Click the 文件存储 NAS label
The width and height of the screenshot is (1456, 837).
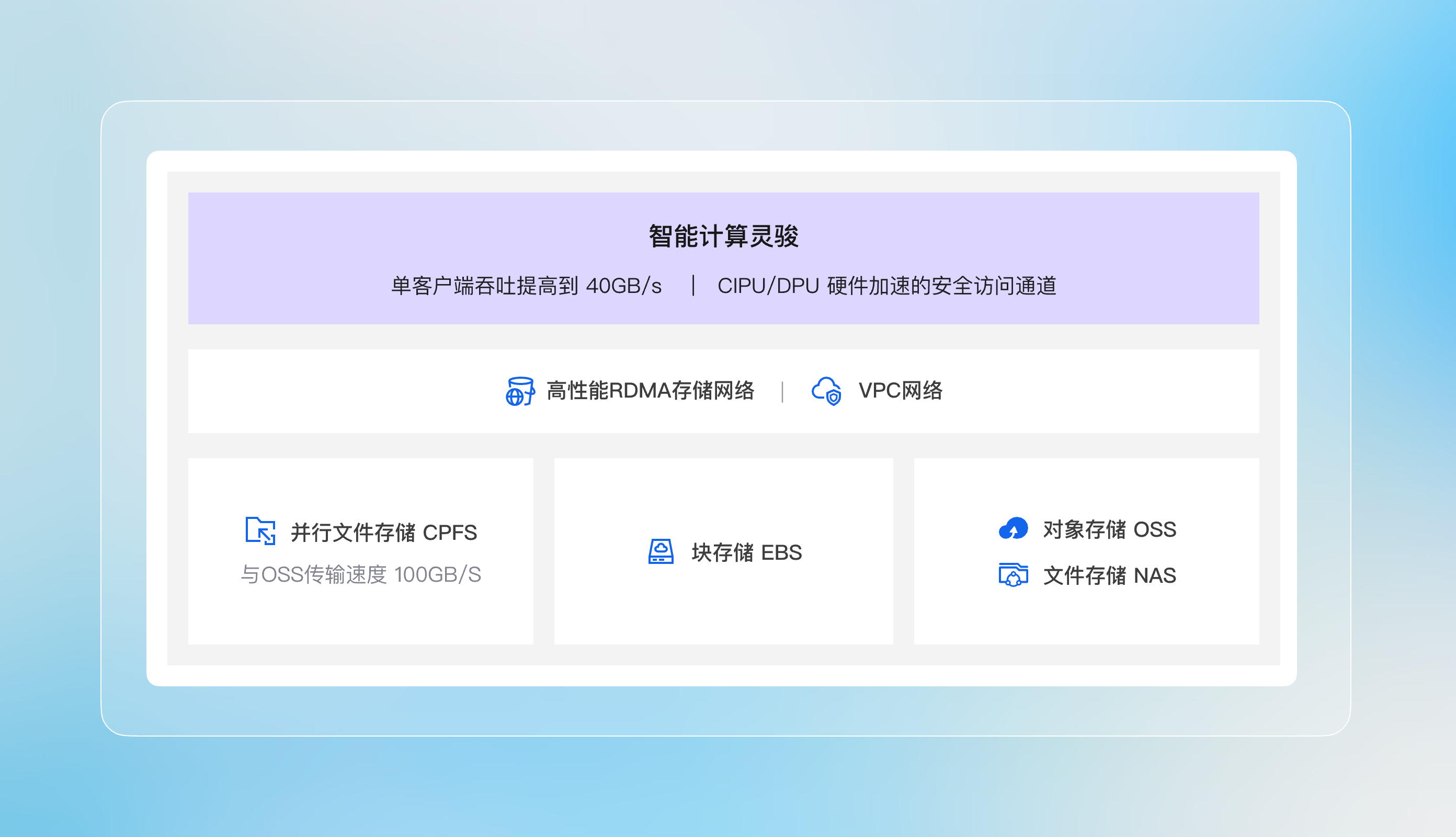click(1110, 575)
